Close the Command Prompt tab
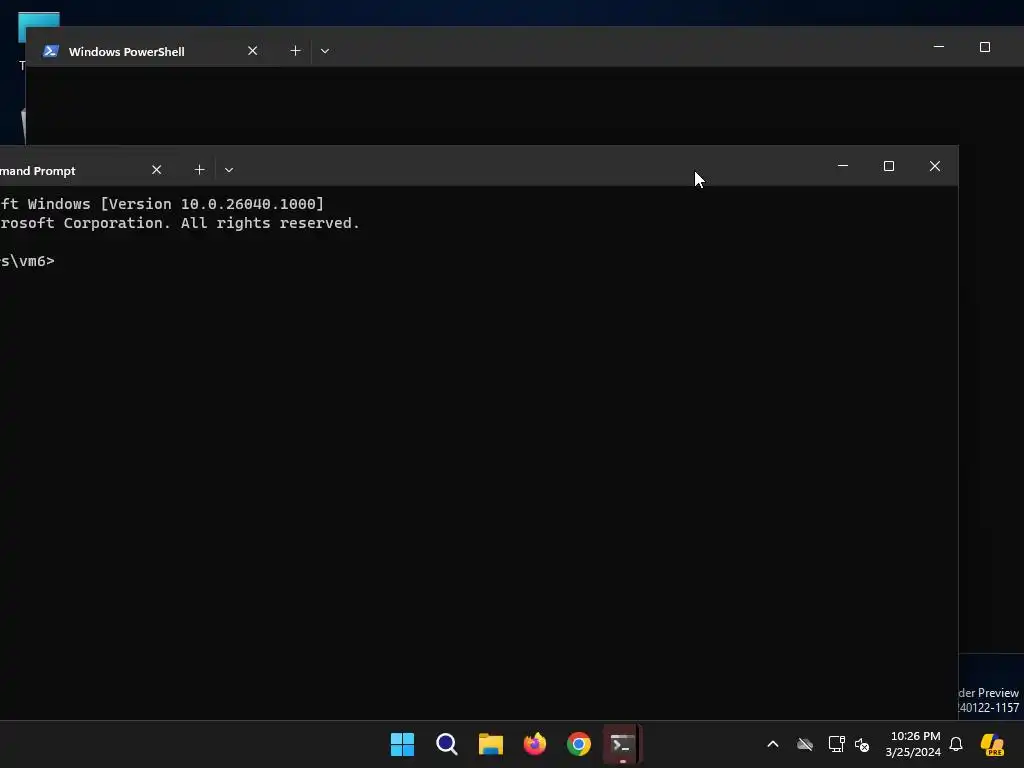Viewport: 1024px width, 768px height. point(156,170)
